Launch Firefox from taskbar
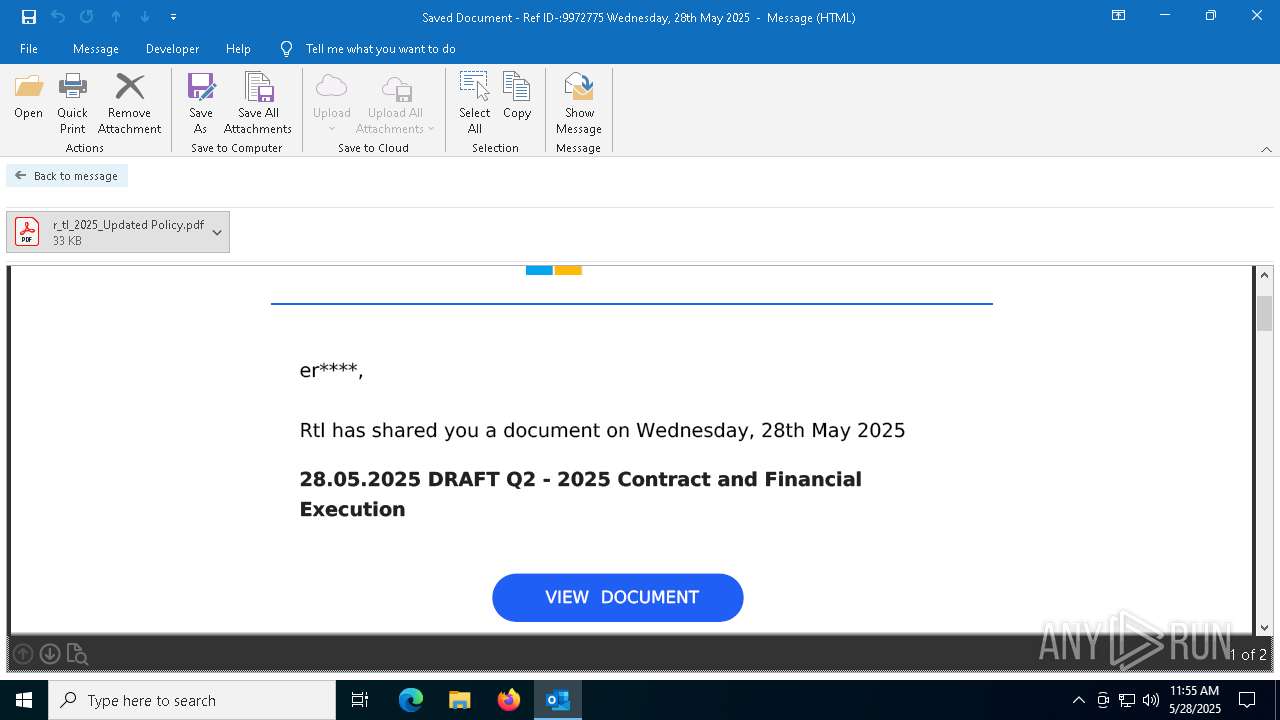The height and width of the screenshot is (720, 1280). (508, 700)
